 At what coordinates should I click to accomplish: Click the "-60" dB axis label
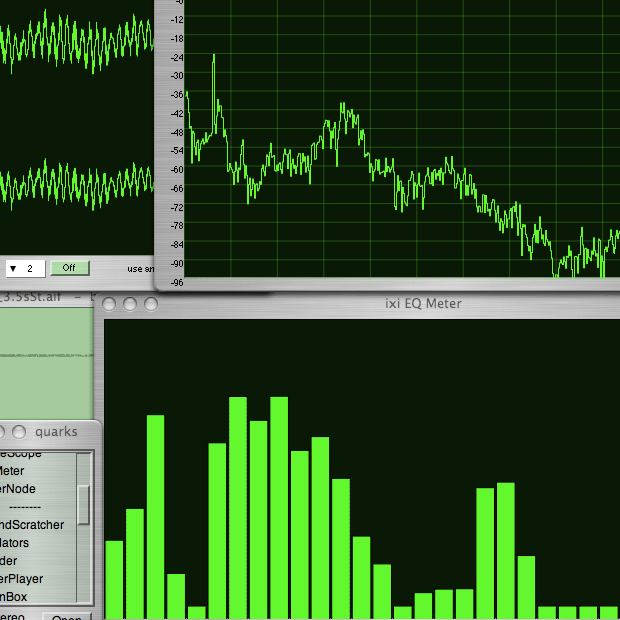[x=177, y=170]
